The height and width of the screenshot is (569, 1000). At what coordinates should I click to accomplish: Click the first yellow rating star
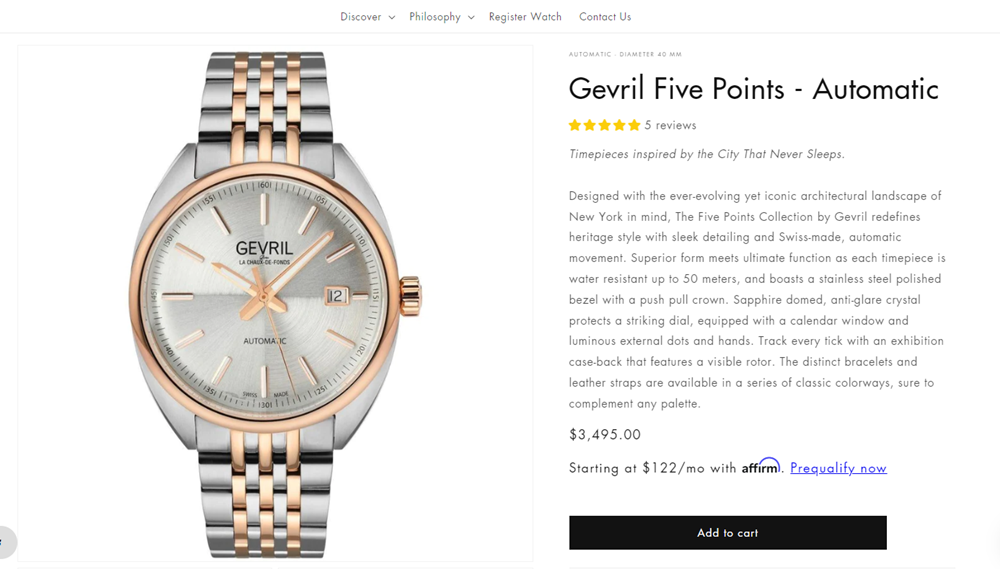click(575, 126)
